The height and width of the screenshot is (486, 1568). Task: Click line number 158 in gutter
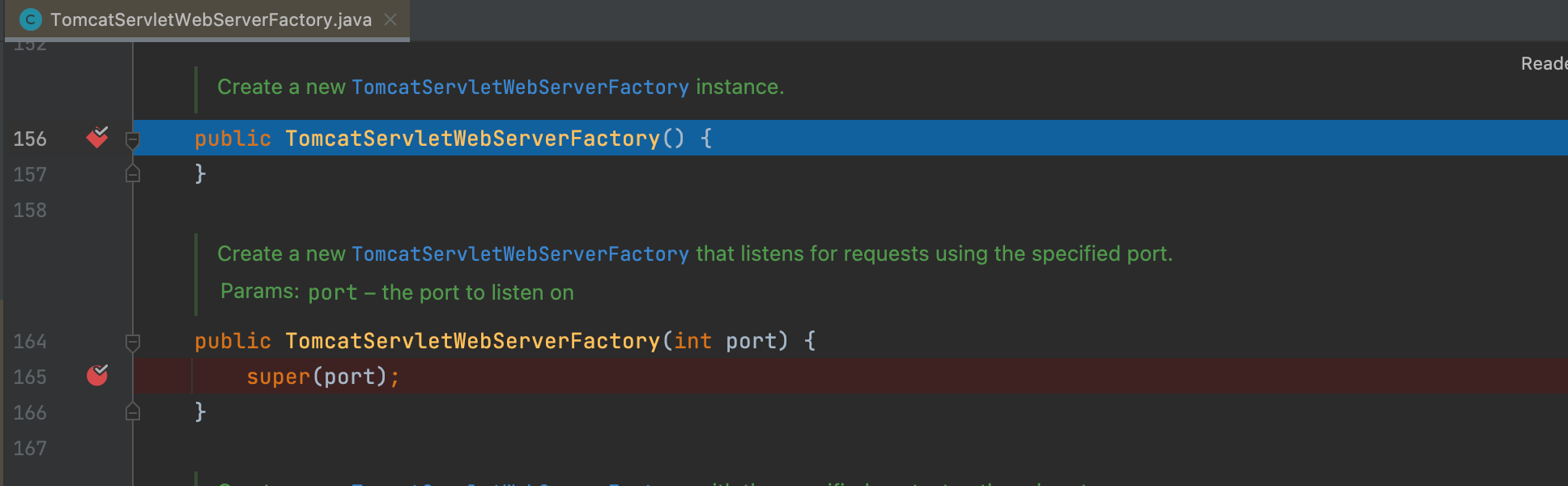(x=30, y=210)
